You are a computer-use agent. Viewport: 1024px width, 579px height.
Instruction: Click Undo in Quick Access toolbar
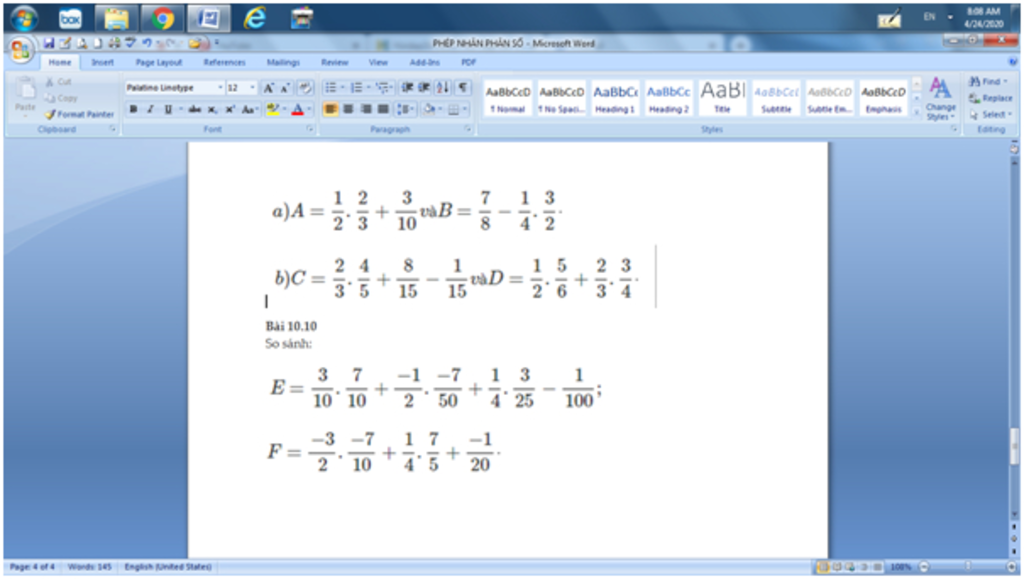[x=146, y=43]
